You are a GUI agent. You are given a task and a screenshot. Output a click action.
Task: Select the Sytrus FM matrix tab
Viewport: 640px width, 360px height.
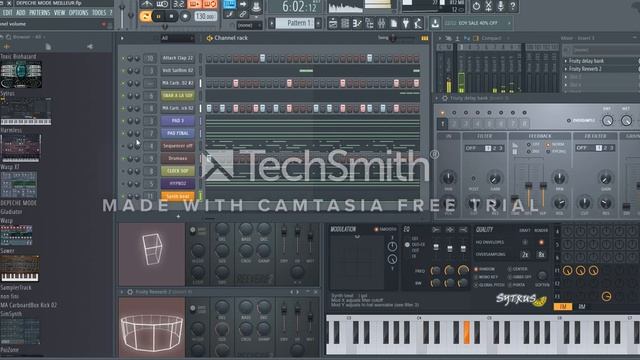click(x=563, y=307)
